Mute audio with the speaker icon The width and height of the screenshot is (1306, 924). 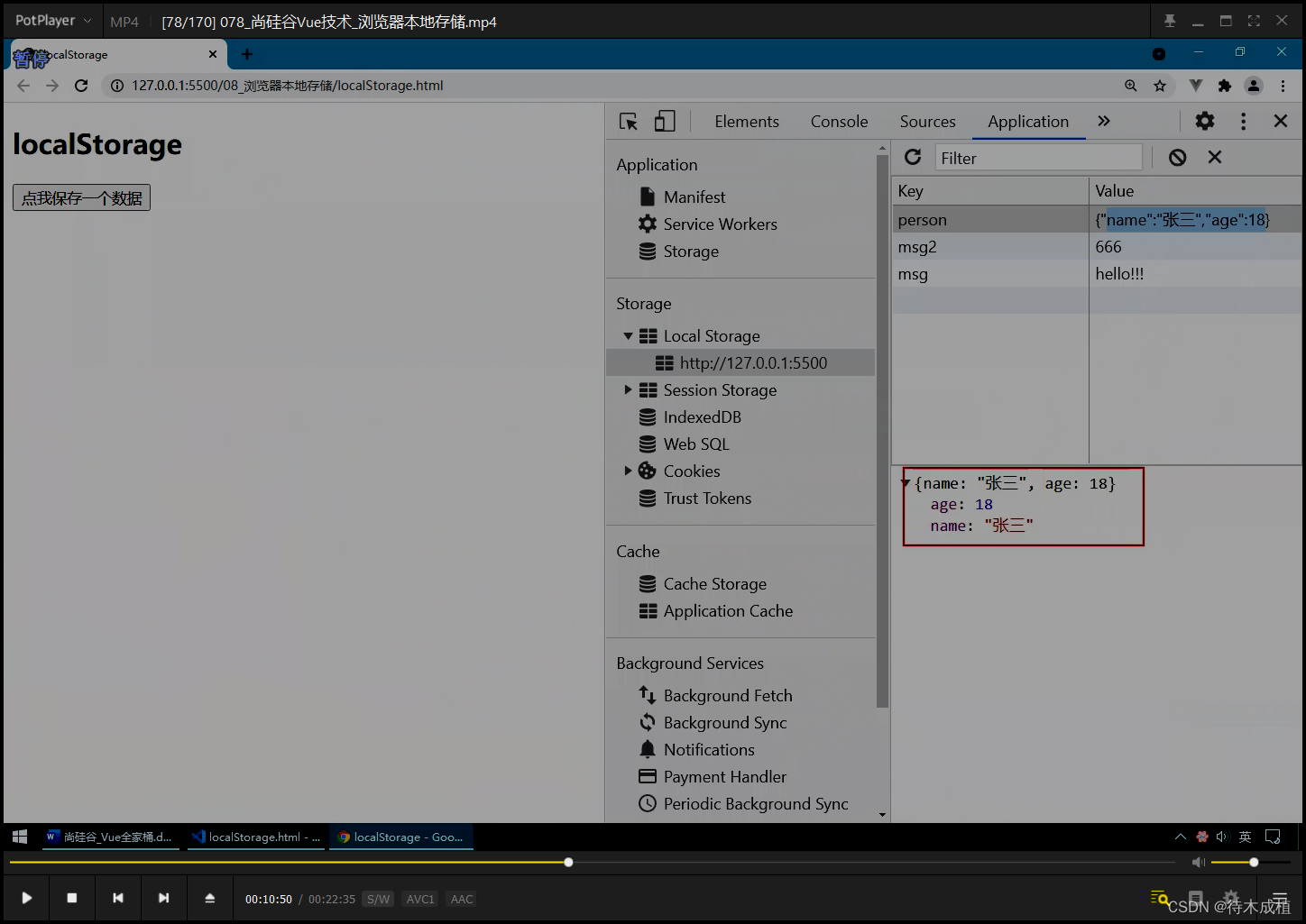click(1199, 863)
